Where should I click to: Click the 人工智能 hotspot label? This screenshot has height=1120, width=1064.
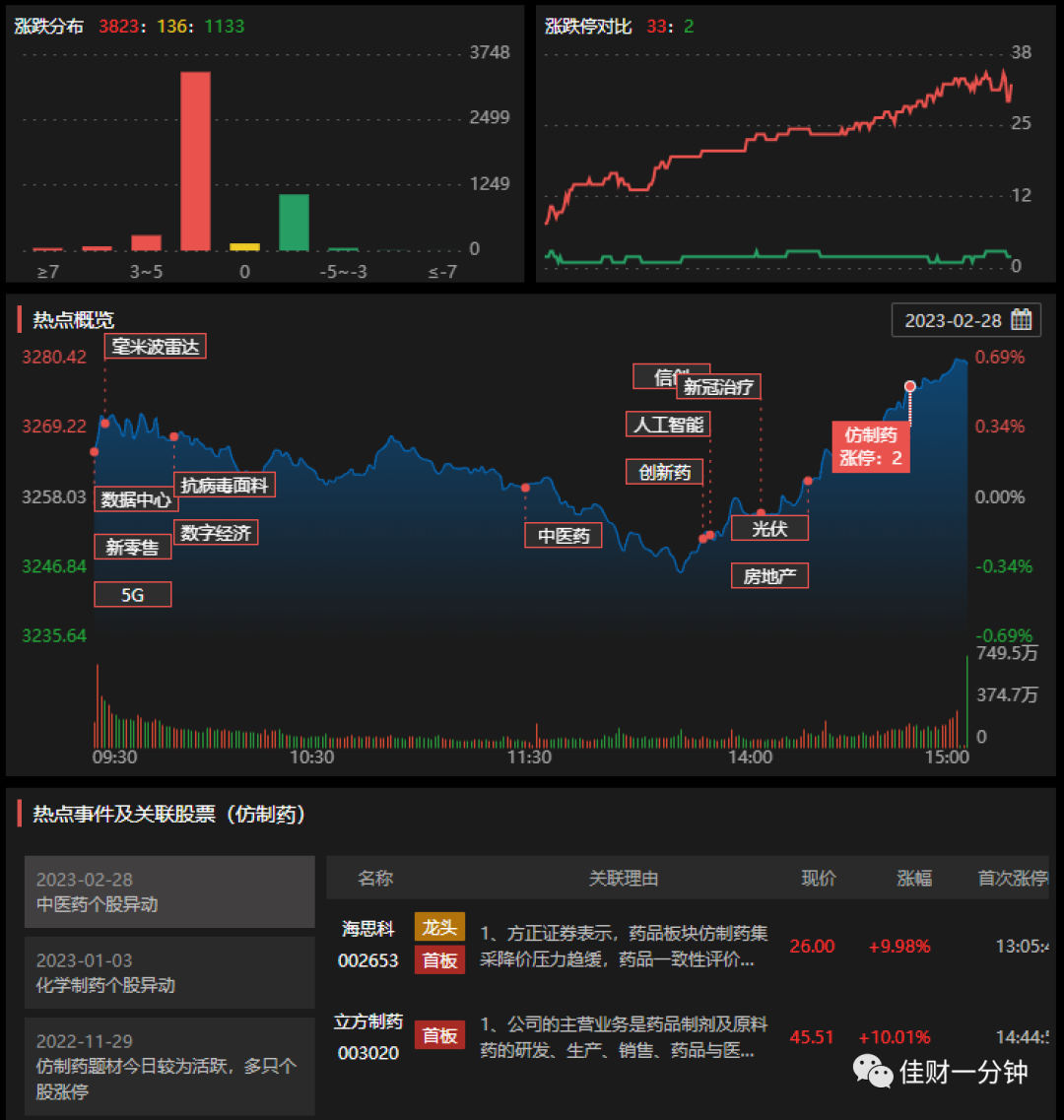(668, 425)
